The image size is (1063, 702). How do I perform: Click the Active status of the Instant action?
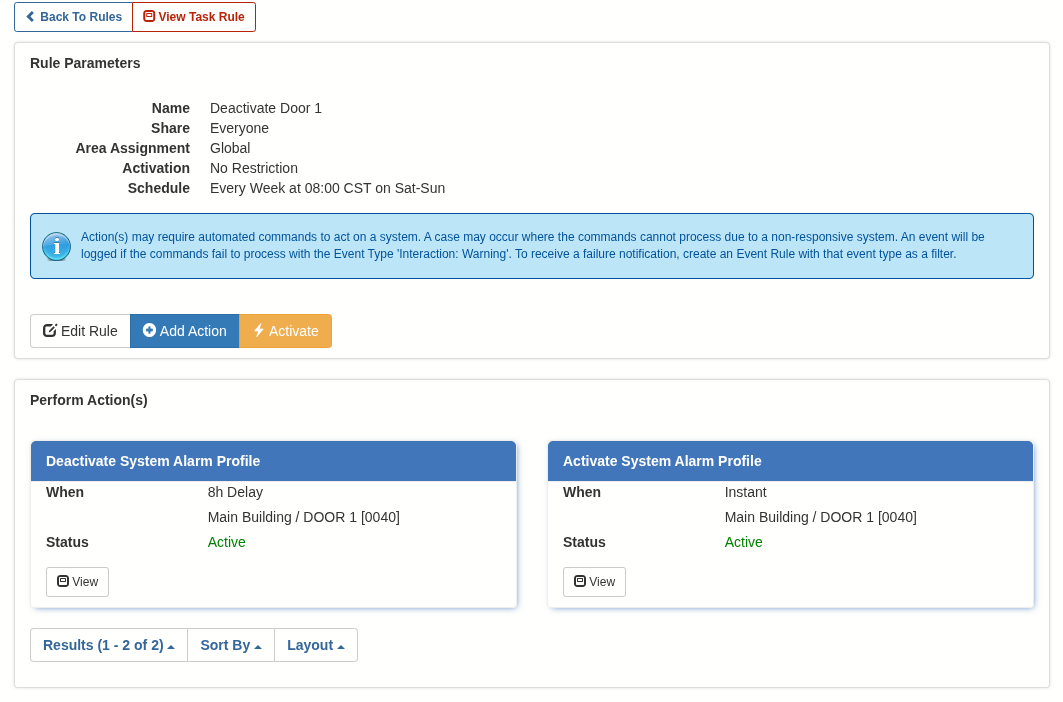[742, 542]
